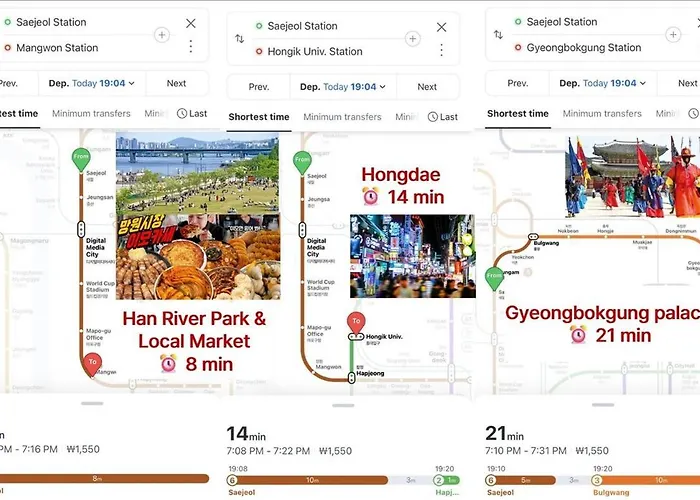Swap origin and destination in the Hongik Univ. panel
Screen dimensions: 700x500
(240, 39)
